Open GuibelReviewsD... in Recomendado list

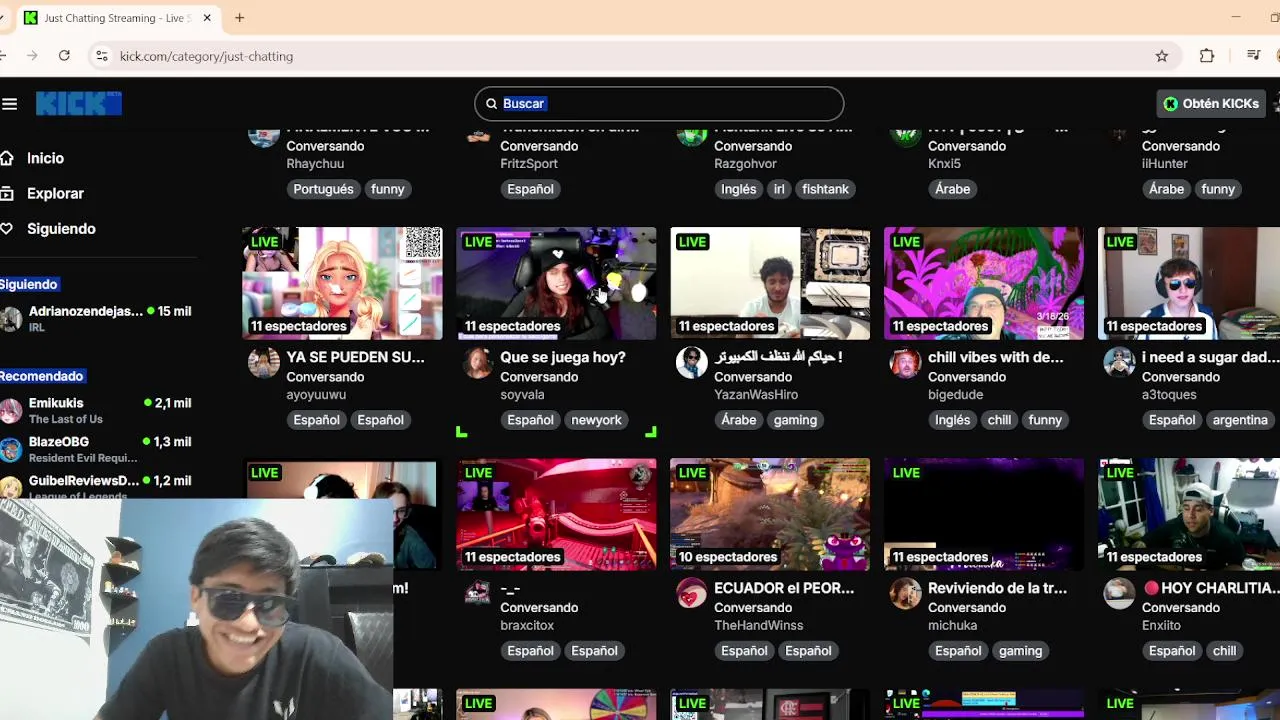pos(84,481)
